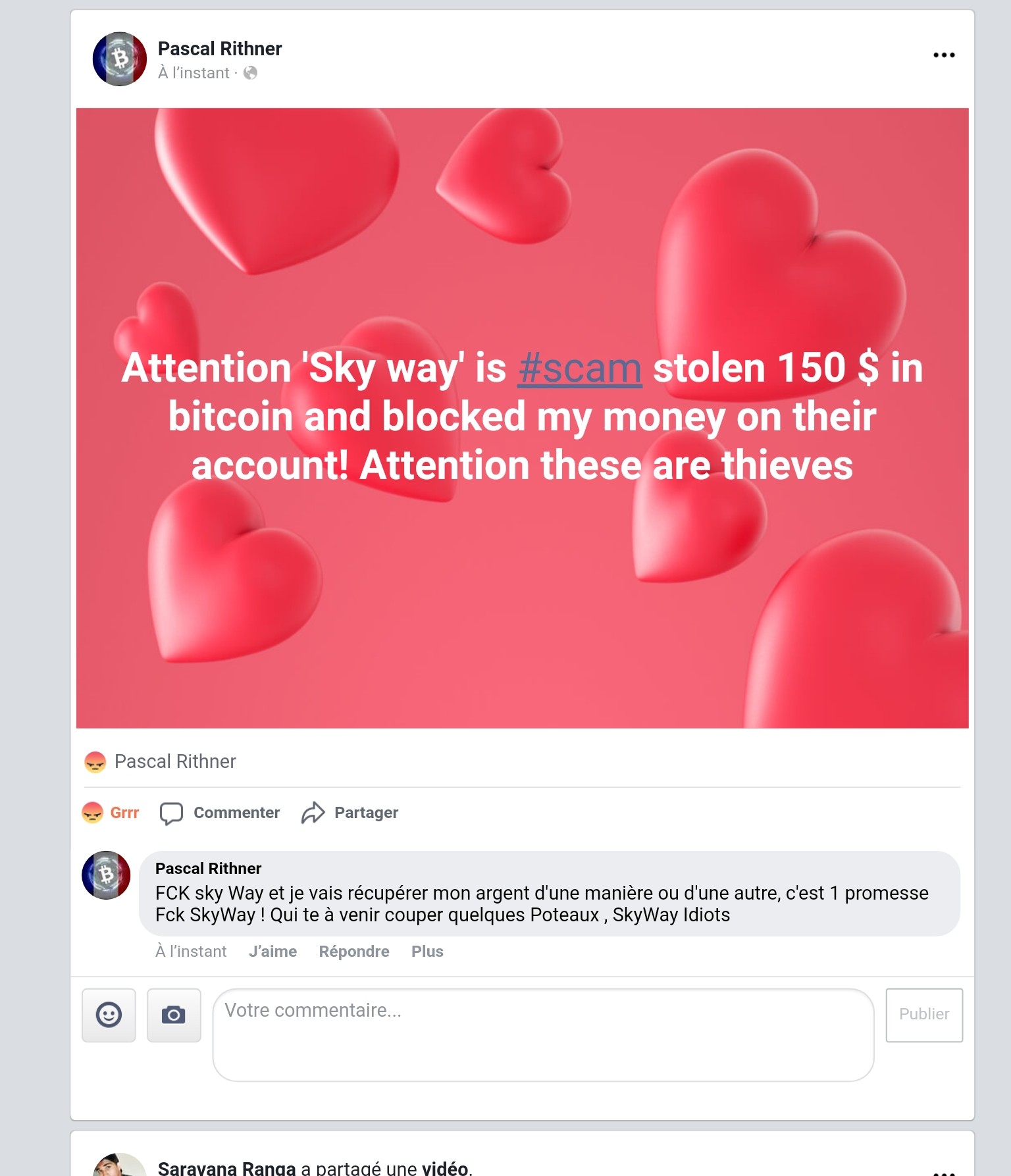Open the hearts background post image

[523, 418]
